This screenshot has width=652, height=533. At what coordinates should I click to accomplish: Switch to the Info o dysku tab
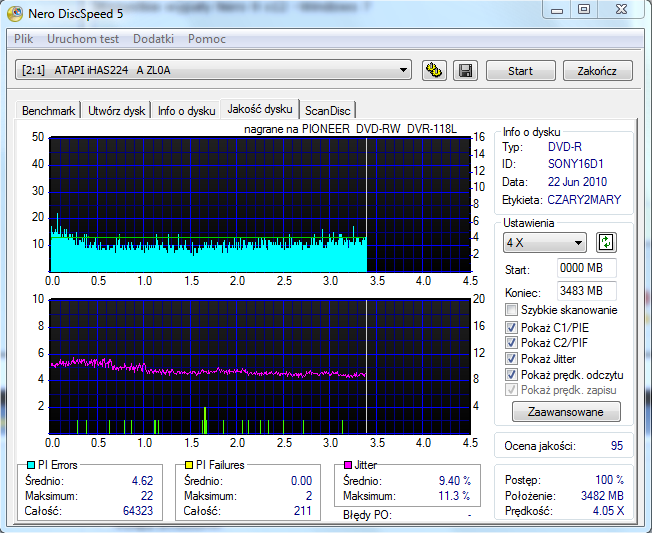186,111
